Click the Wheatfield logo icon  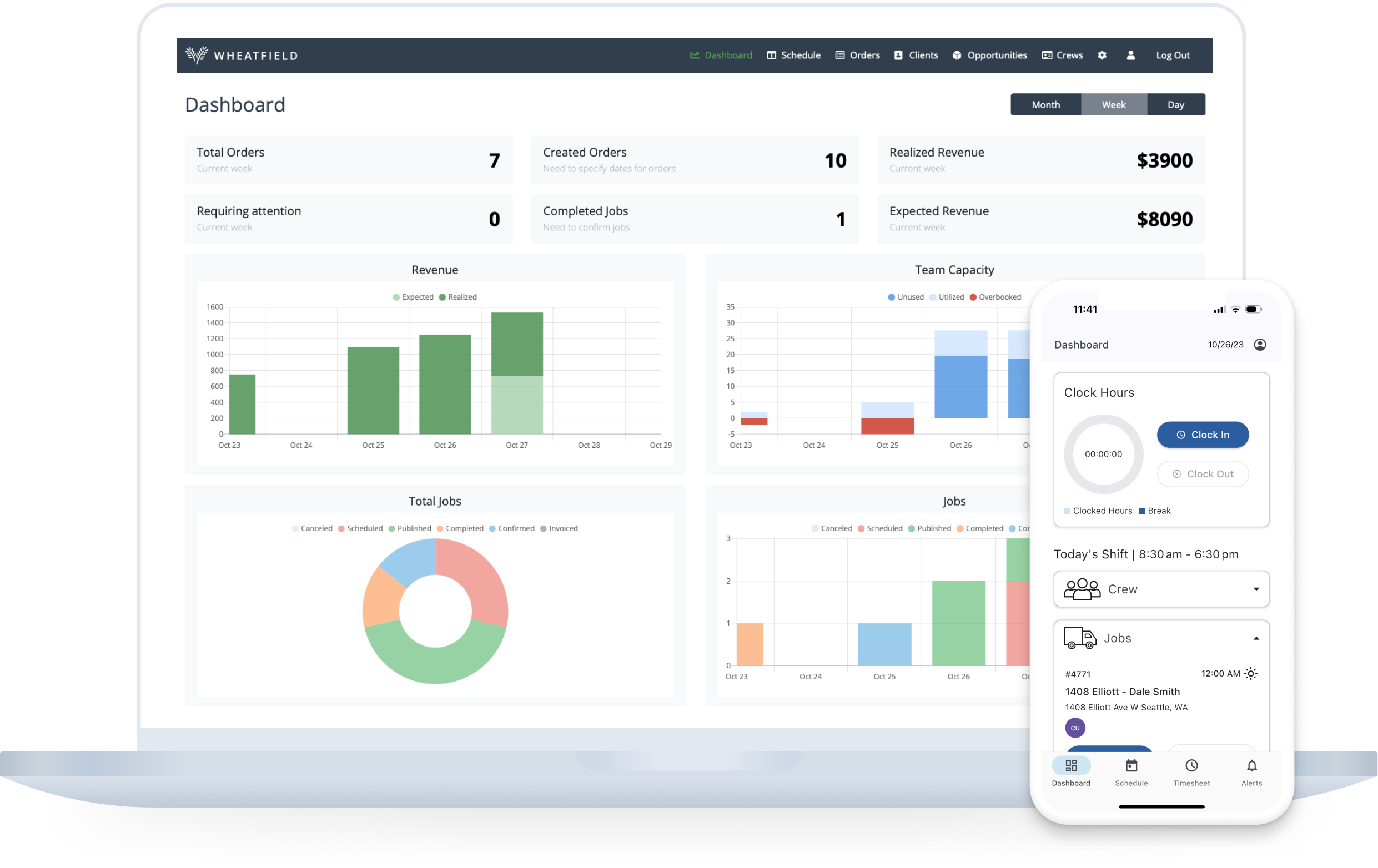pyautogui.click(x=197, y=55)
